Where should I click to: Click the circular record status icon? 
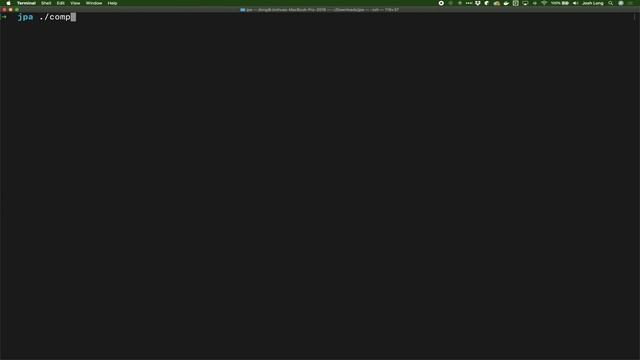[441, 3]
